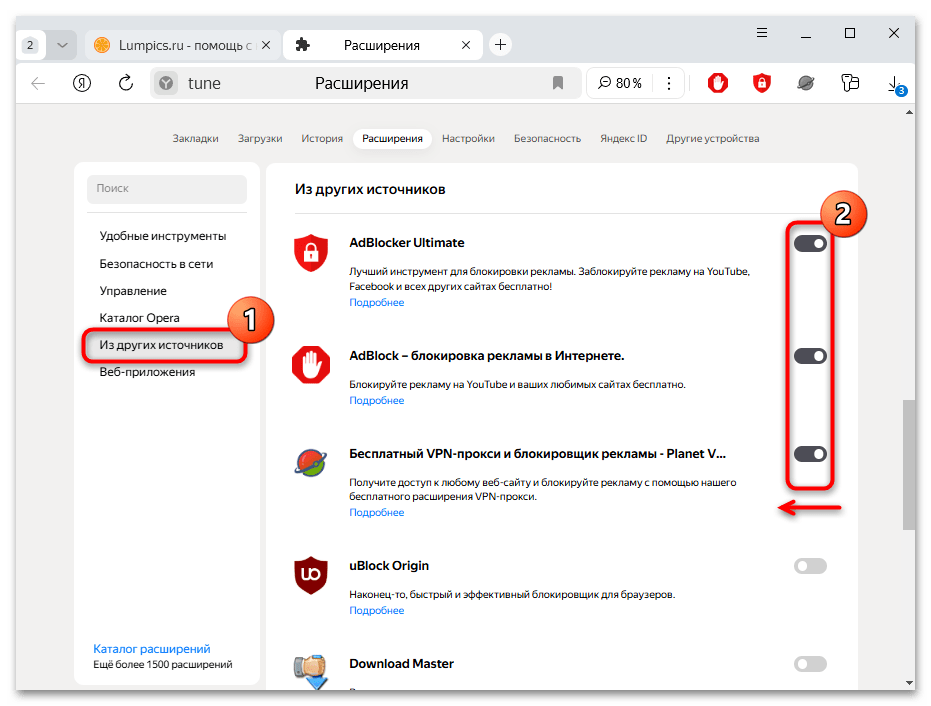The width and height of the screenshot is (931, 706).
Task: Select Из других источников in sidebar
Action: point(162,345)
